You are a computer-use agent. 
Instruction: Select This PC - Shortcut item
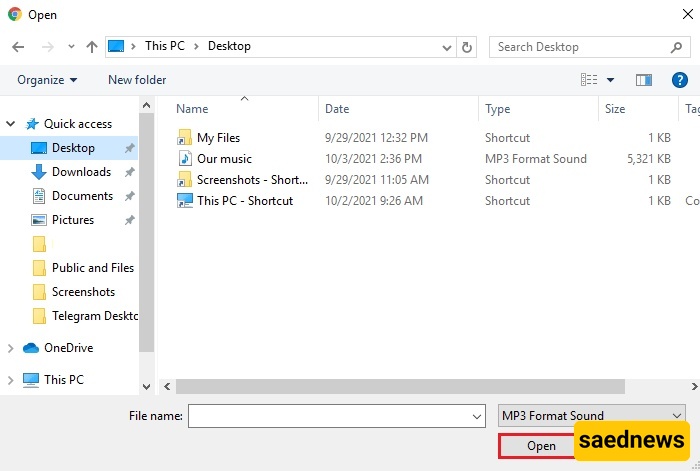pos(245,201)
